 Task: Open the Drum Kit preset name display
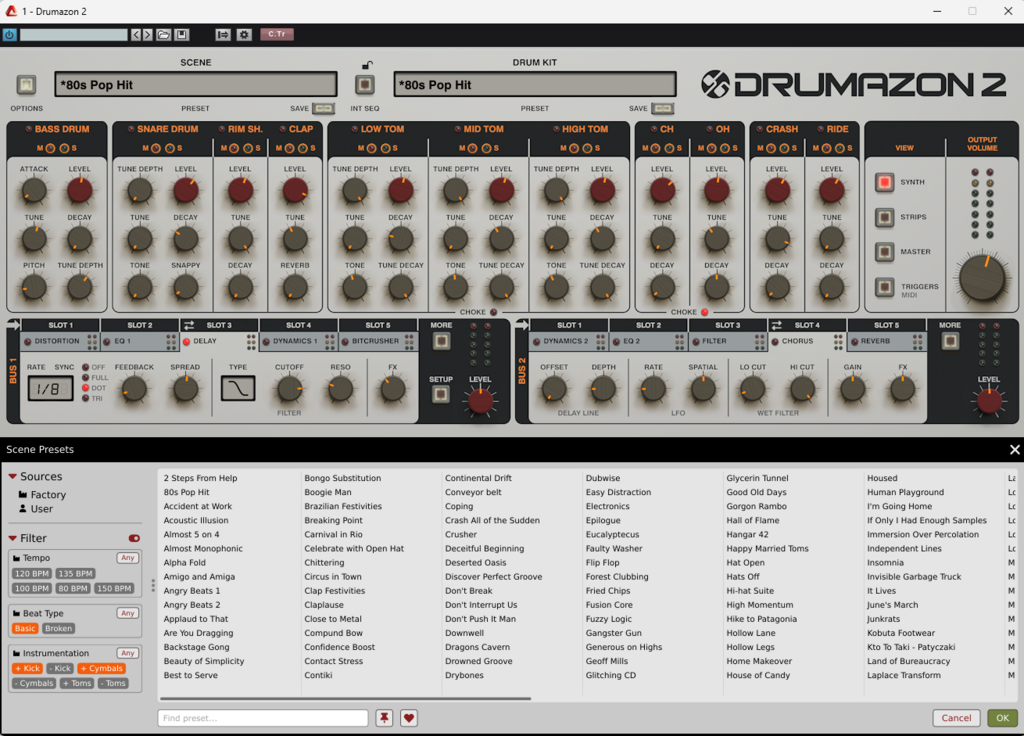[x=535, y=85]
